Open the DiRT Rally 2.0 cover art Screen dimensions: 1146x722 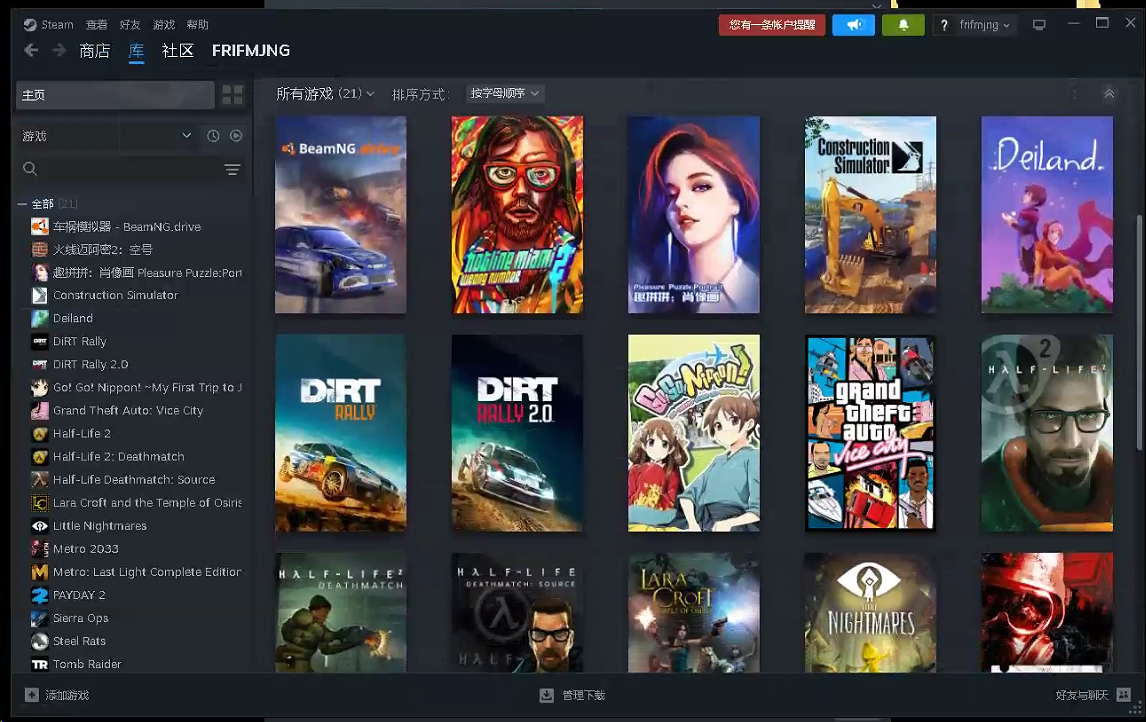pos(517,433)
